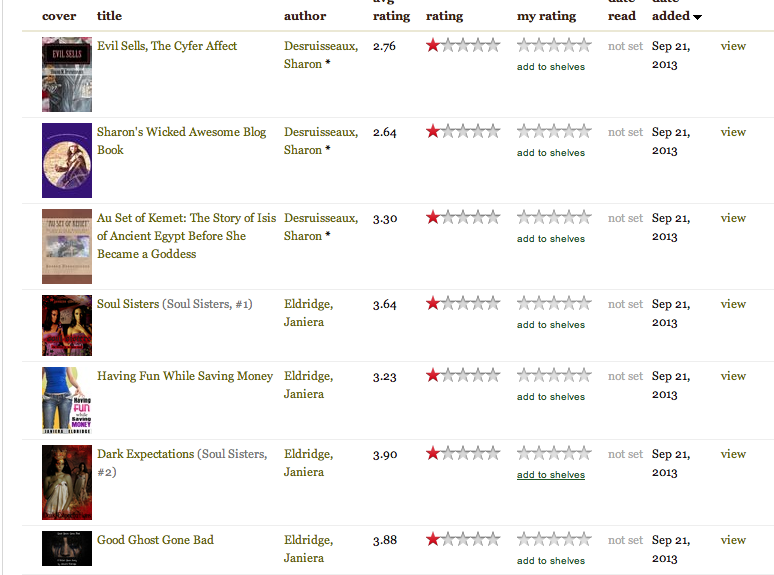Add Good Ghost Gone Bad to shelves

(x=551, y=561)
